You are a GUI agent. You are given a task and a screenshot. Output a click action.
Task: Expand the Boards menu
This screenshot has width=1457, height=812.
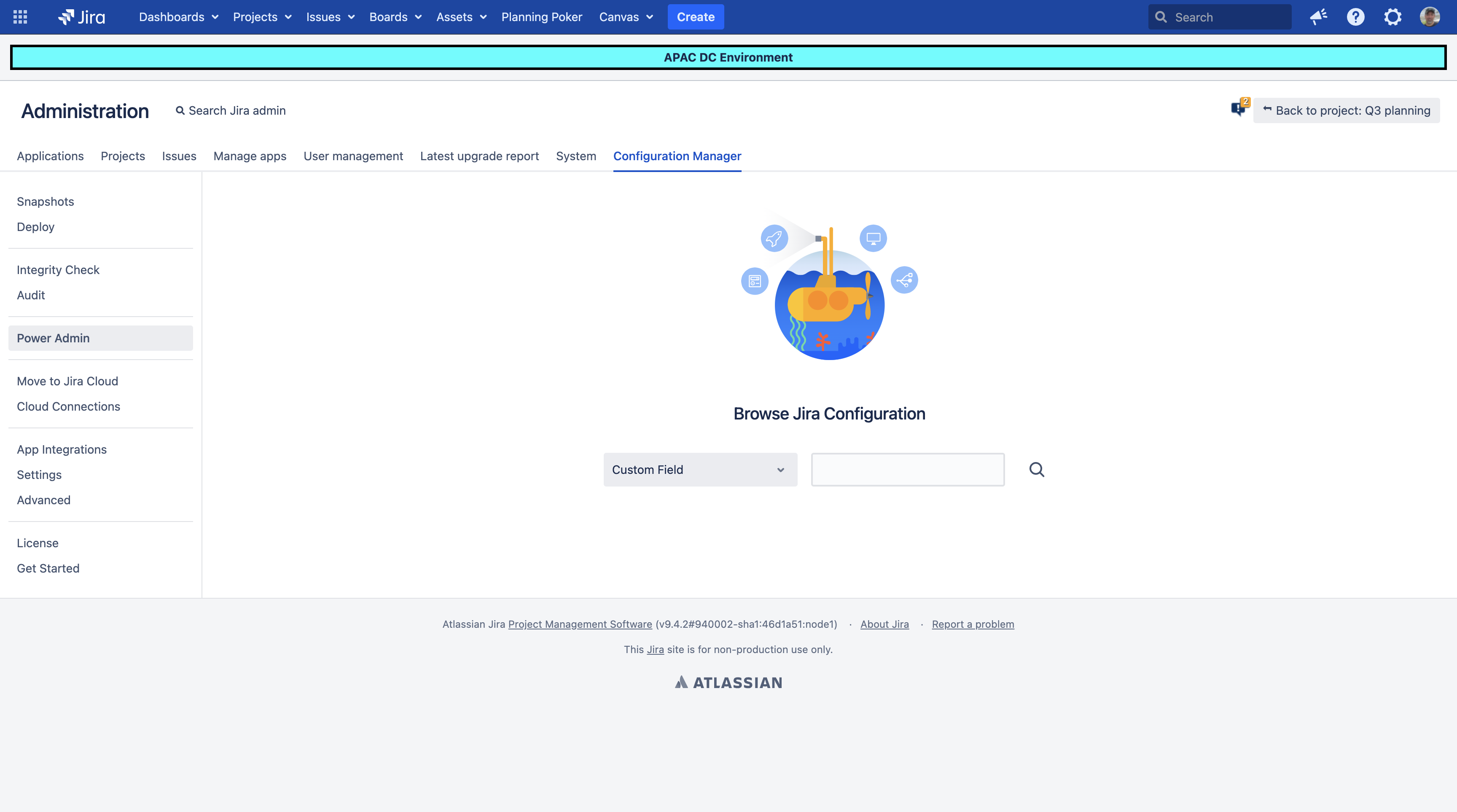tap(395, 17)
